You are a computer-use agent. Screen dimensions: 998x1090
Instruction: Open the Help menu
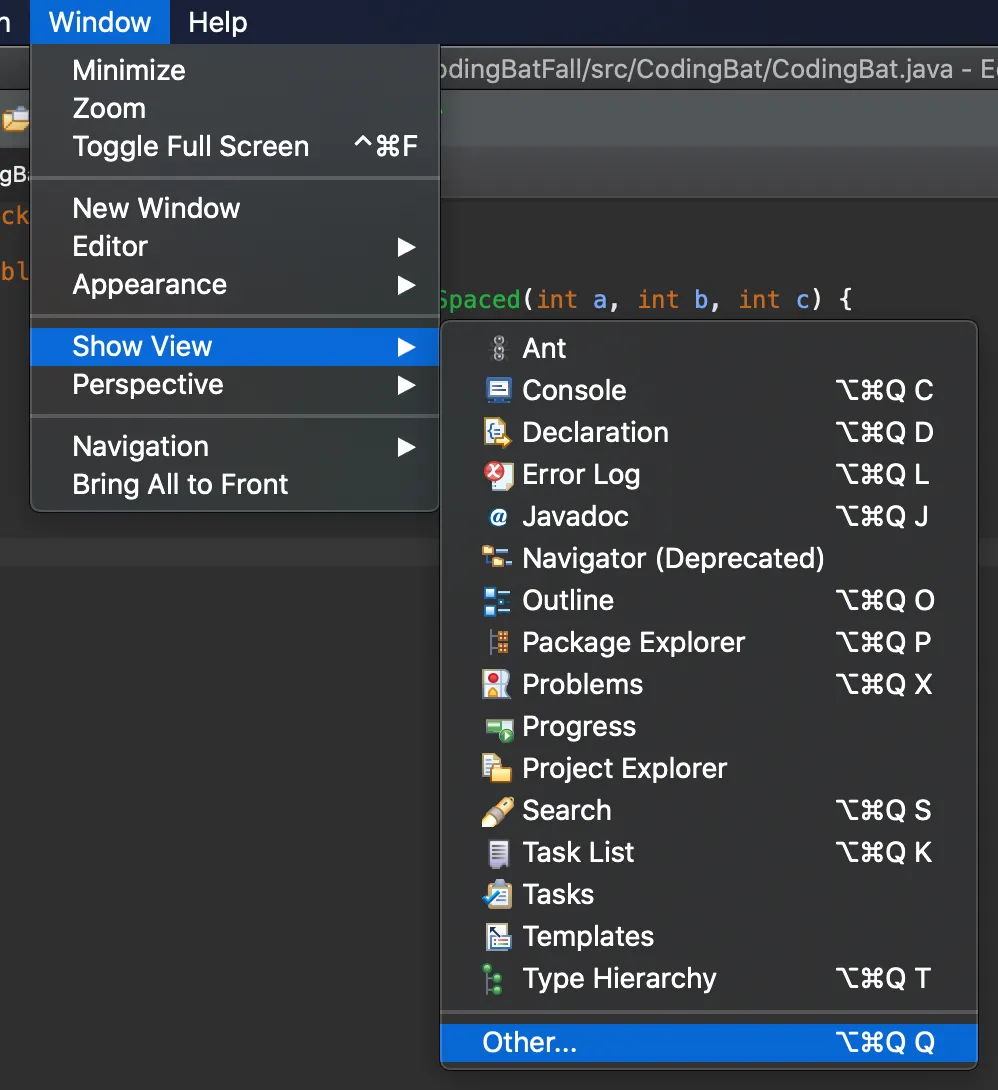click(x=217, y=22)
